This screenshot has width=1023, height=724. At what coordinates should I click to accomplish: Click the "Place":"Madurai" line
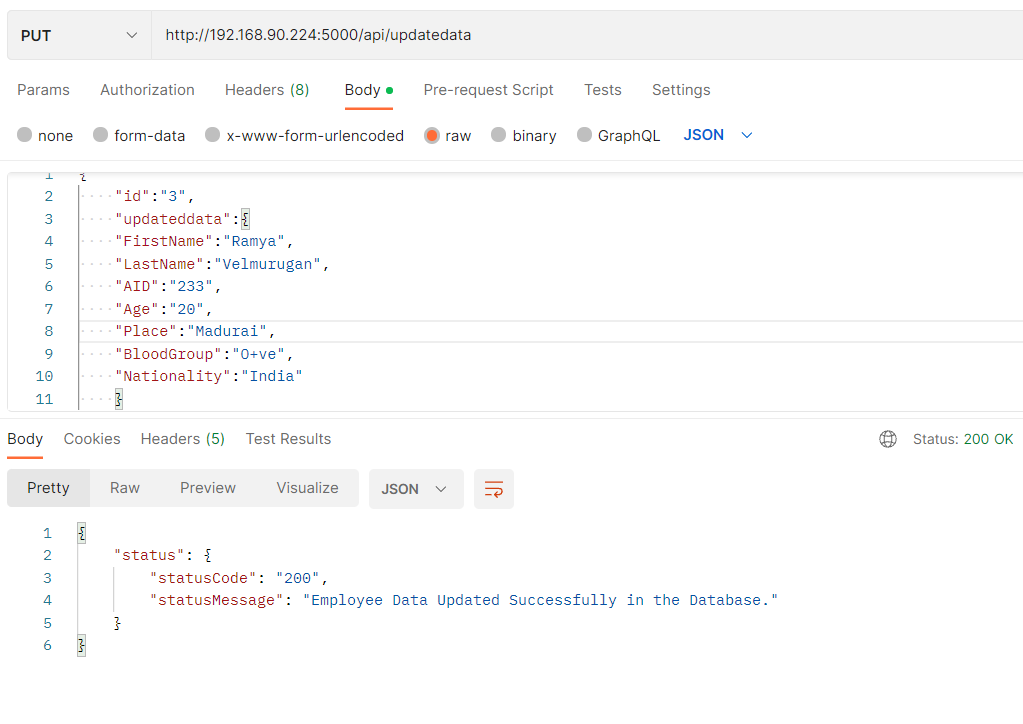[x=195, y=331]
